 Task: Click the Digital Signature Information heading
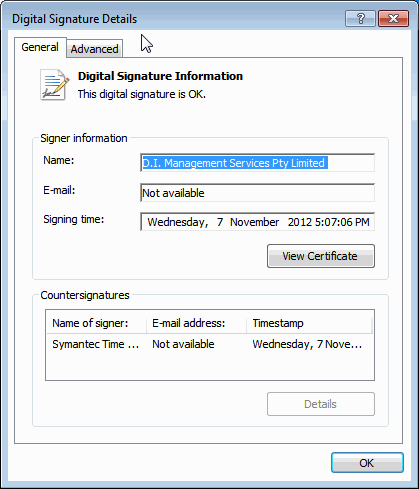point(160,76)
